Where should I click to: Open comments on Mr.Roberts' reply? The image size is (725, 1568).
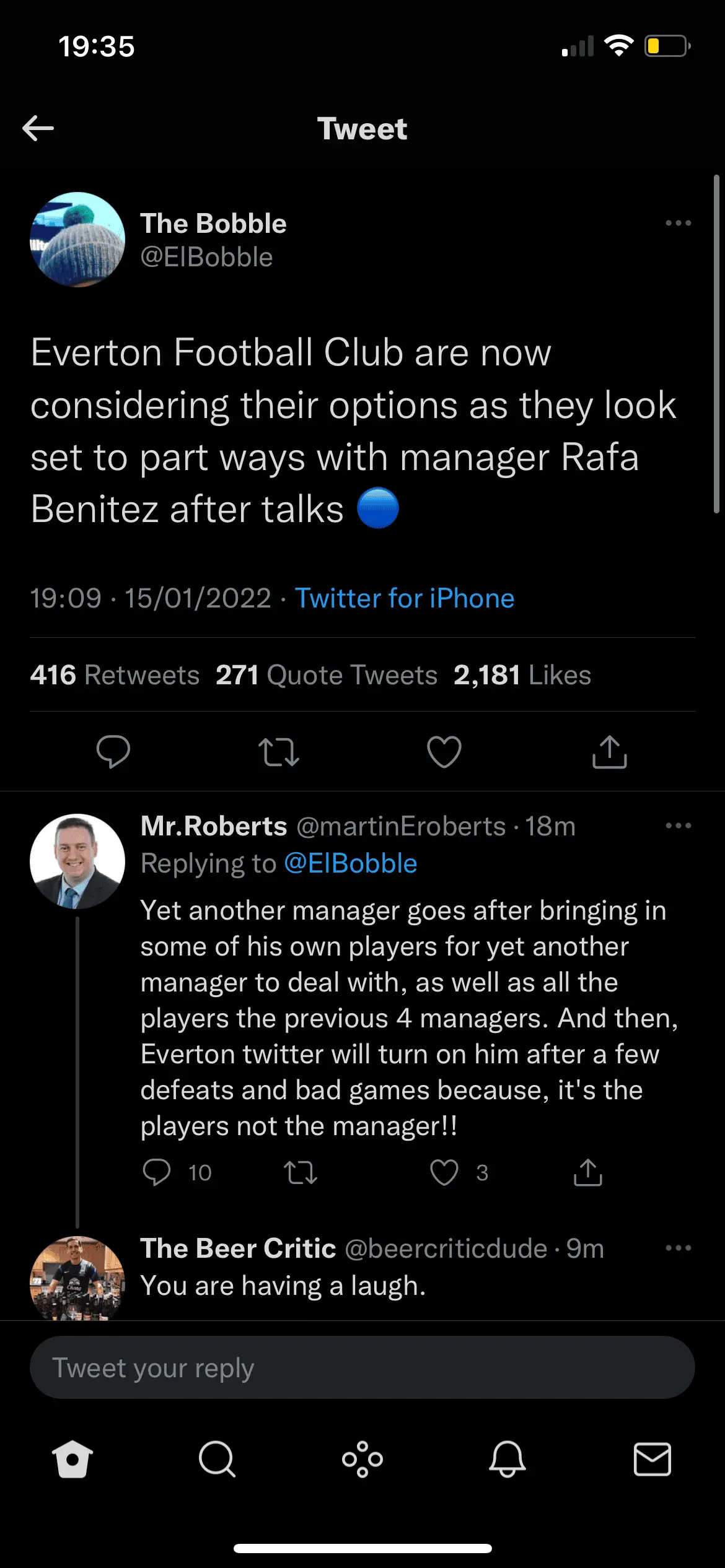(157, 1172)
